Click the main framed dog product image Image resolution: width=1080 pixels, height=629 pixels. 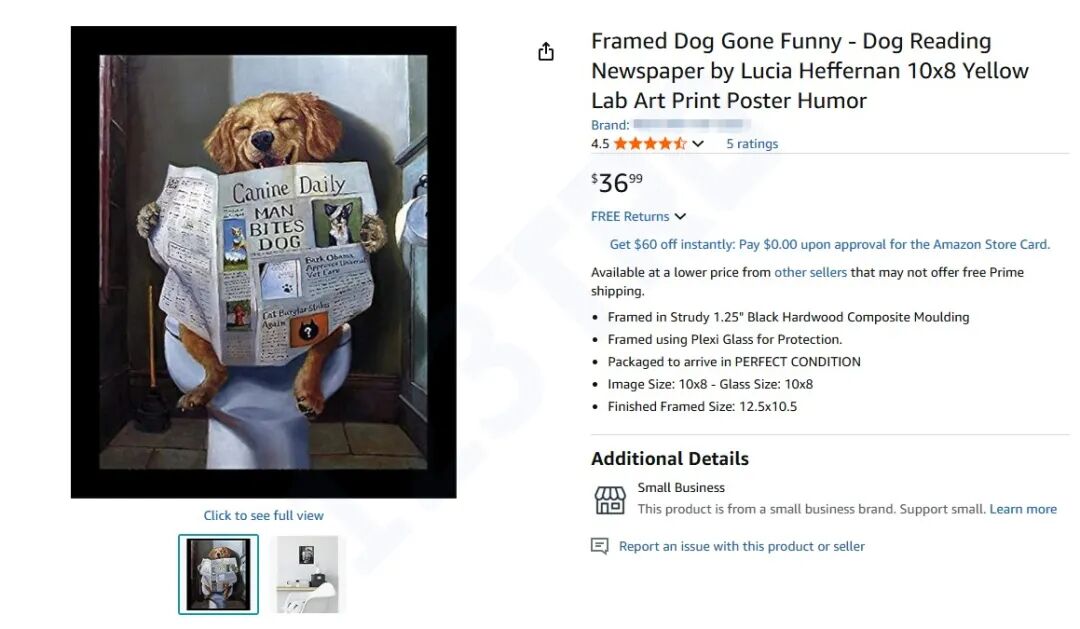coord(264,262)
